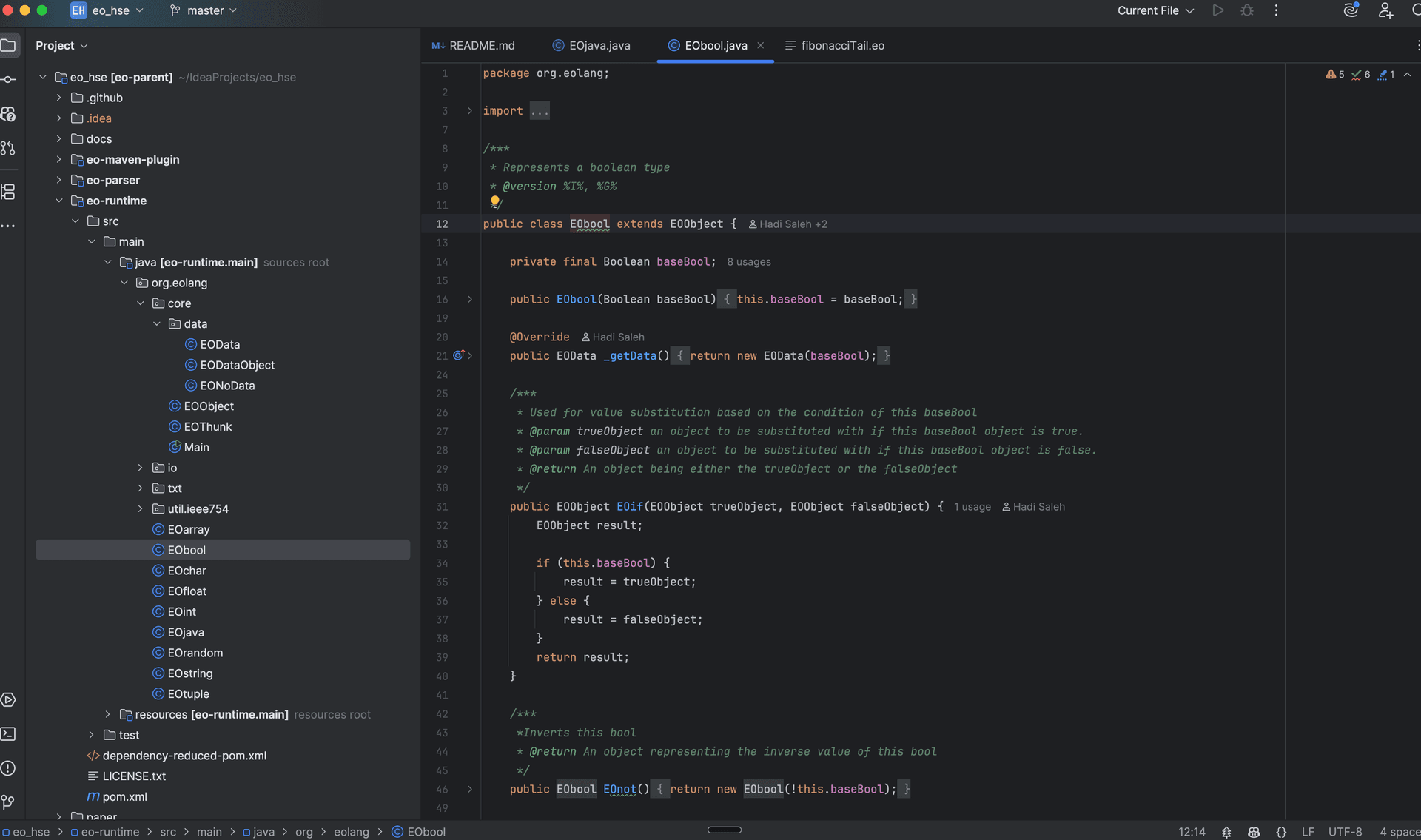Click the '8 usages' hint for baseBool
Screen dimensions: 1421x840
pyautogui.click(x=748, y=261)
